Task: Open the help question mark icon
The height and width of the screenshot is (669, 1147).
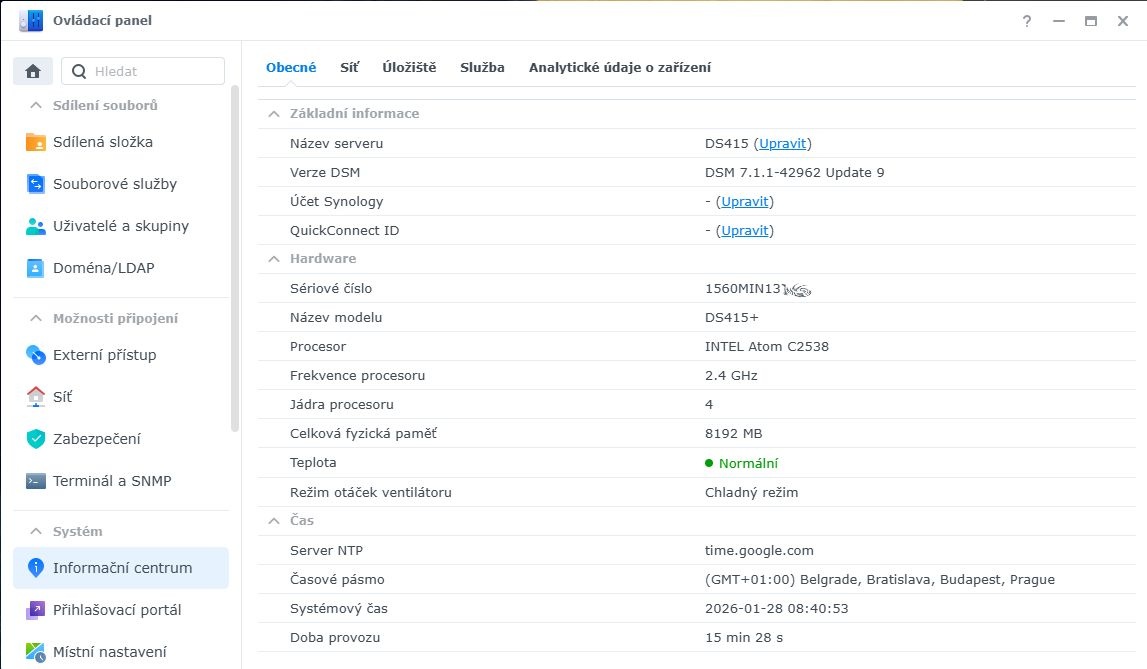Action: click(1026, 20)
